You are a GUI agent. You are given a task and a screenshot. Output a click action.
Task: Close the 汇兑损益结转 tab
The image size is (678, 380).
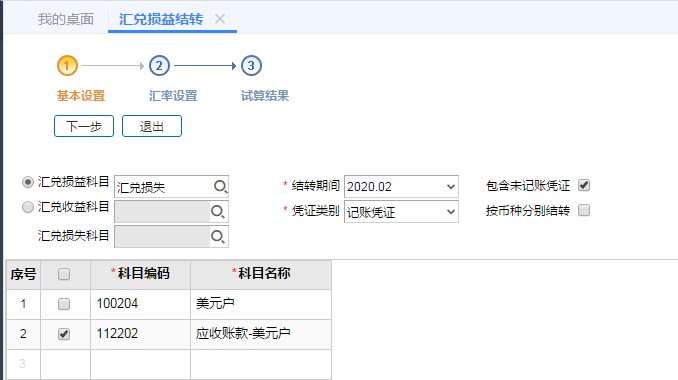pyautogui.click(x=220, y=19)
